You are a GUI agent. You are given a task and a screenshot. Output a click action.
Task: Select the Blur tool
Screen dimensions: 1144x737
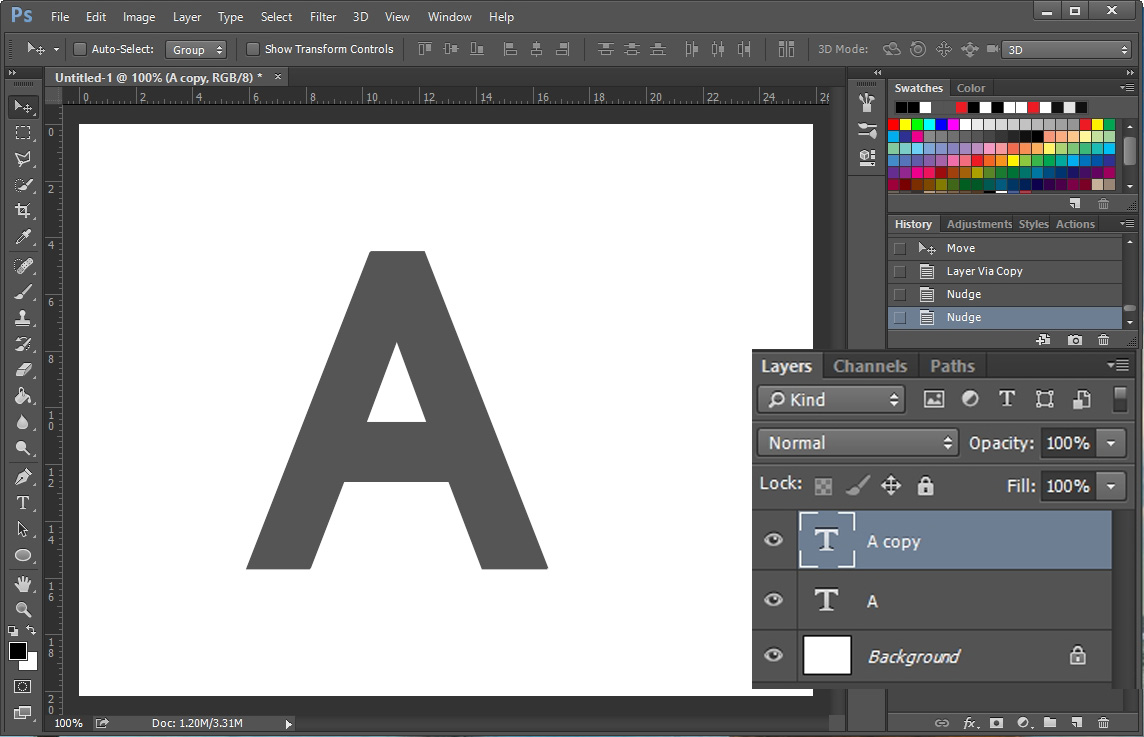[23, 422]
